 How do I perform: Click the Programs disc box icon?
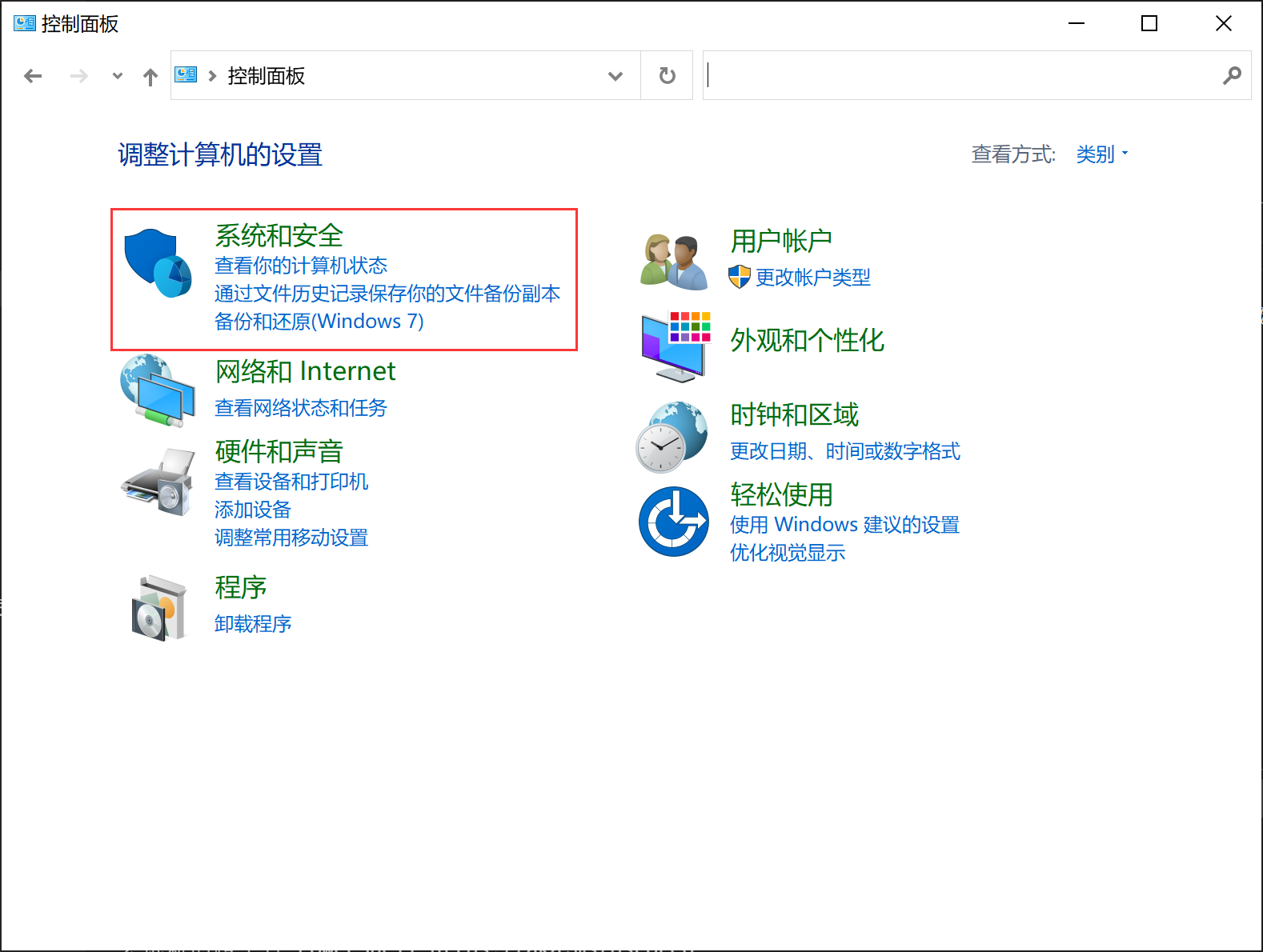158,607
